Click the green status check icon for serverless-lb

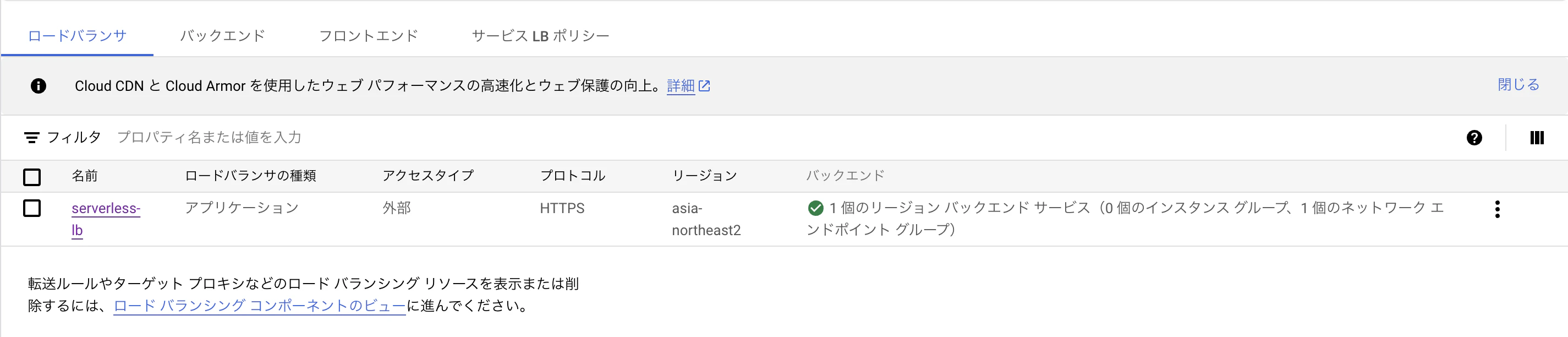pos(816,208)
